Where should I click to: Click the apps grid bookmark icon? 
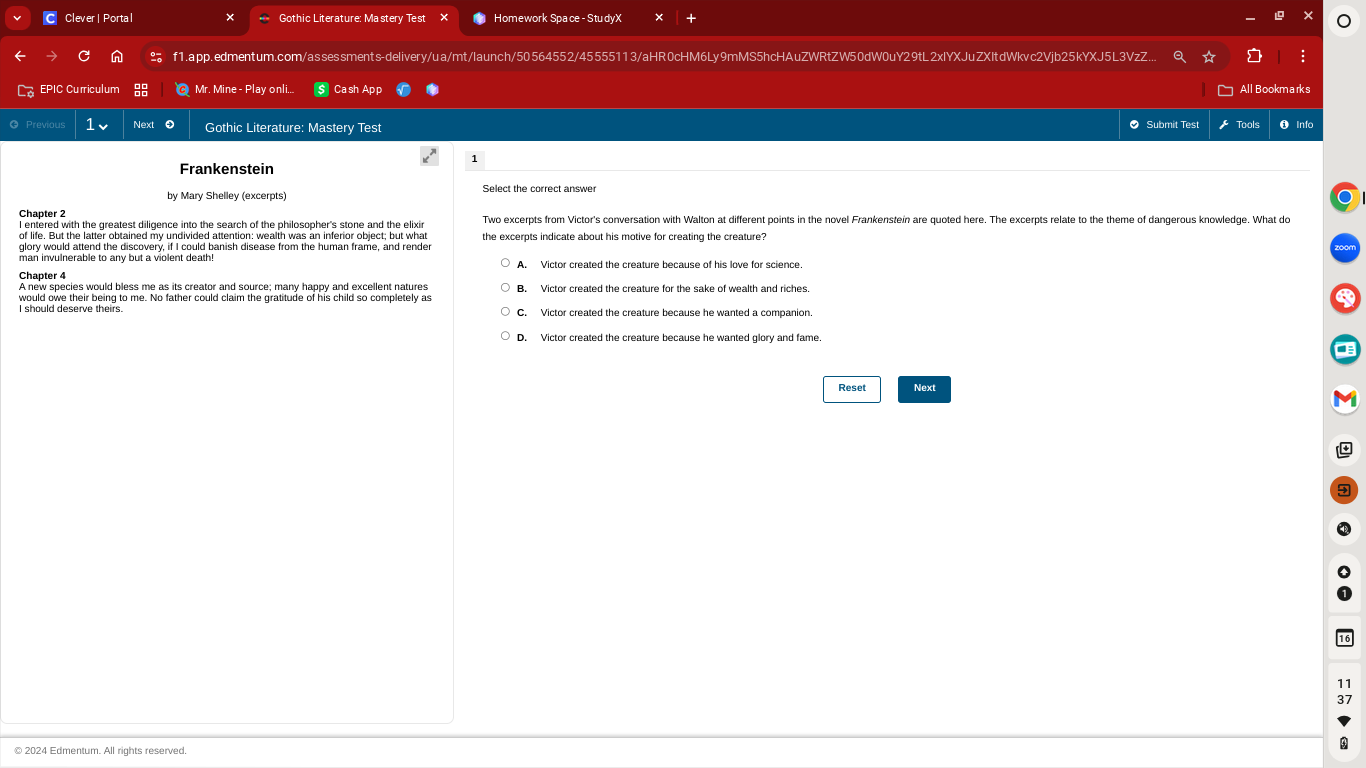[x=141, y=89]
